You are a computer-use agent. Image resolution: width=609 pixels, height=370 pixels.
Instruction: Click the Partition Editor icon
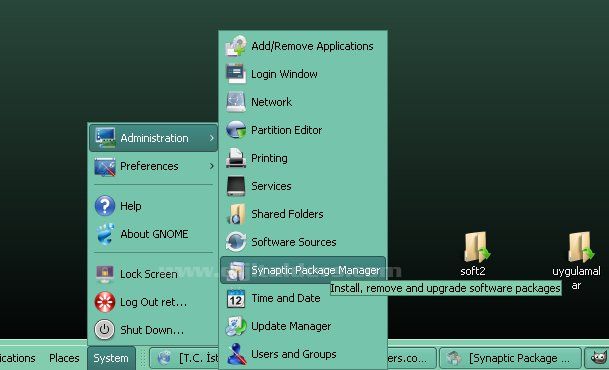click(236, 130)
